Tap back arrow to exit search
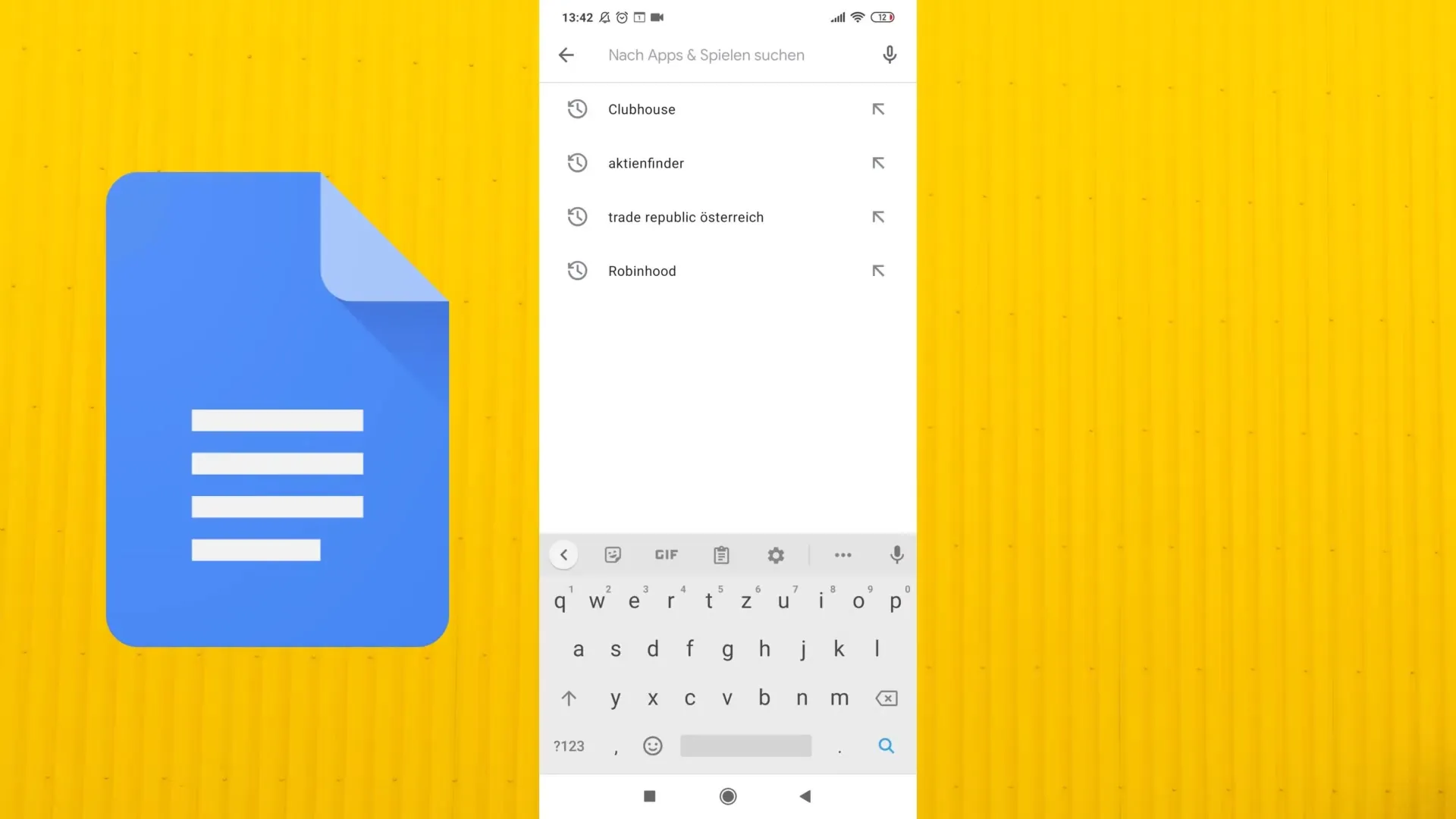The image size is (1456, 819). pyautogui.click(x=566, y=54)
